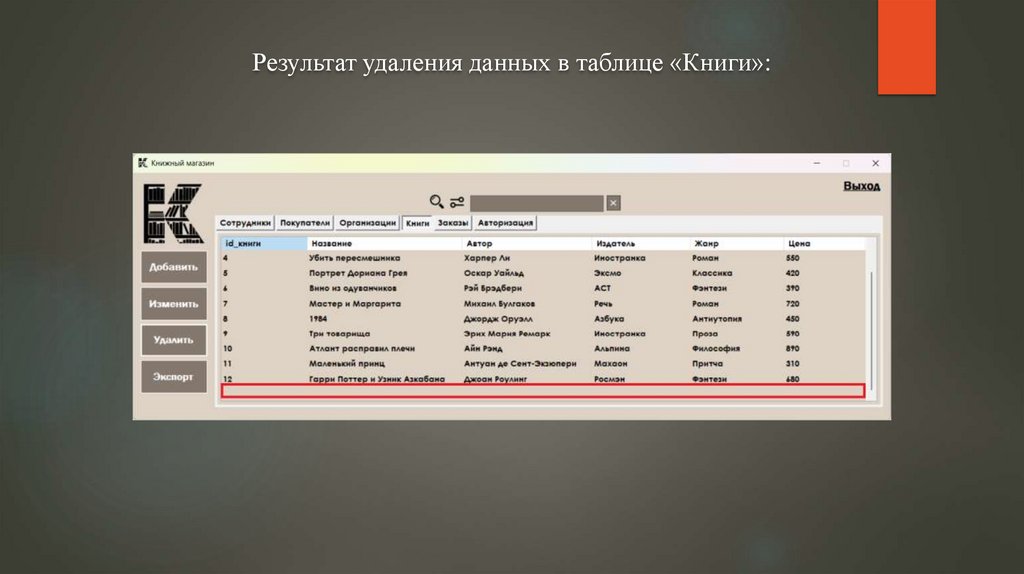Click author cell 'Оскар Уайльд'

point(494,273)
